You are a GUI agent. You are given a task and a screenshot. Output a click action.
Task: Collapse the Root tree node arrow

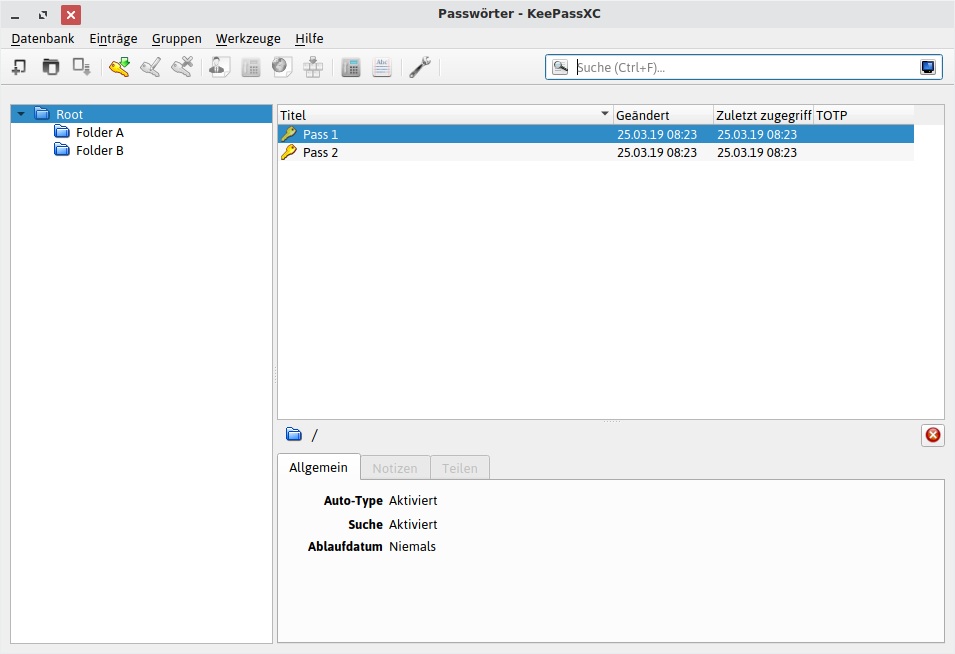(x=21, y=114)
